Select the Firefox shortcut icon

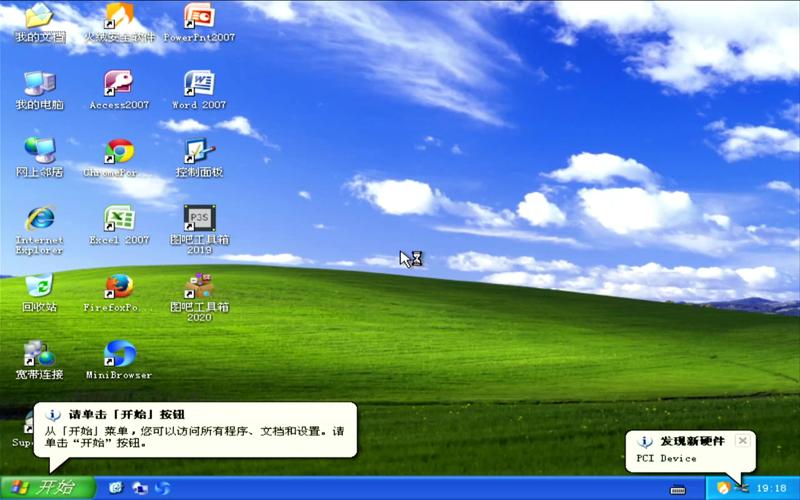tap(119, 292)
